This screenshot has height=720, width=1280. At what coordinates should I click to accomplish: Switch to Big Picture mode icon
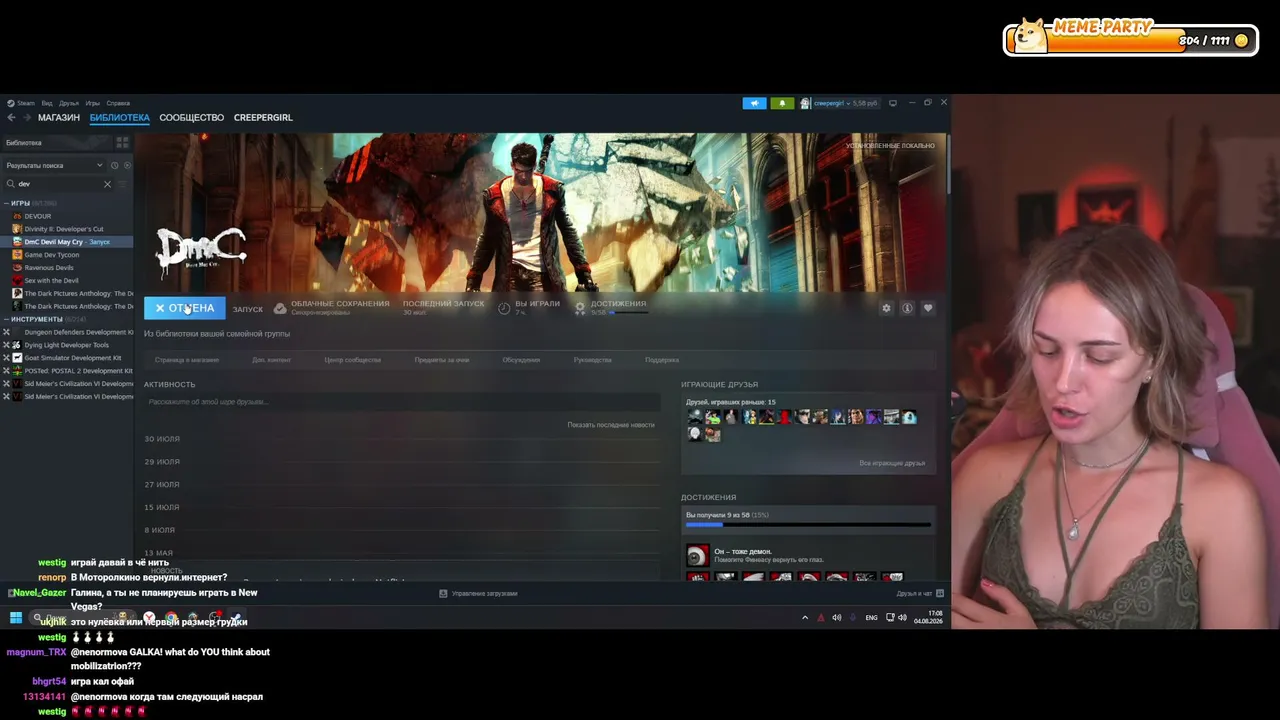coord(893,103)
